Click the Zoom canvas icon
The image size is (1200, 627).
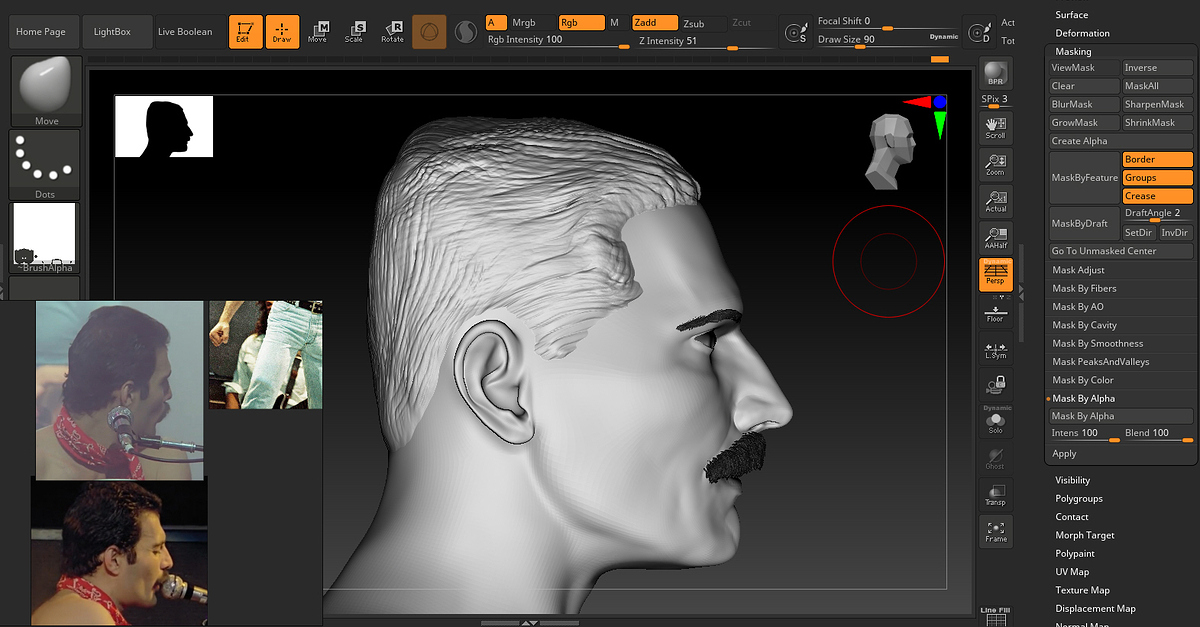point(995,164)
